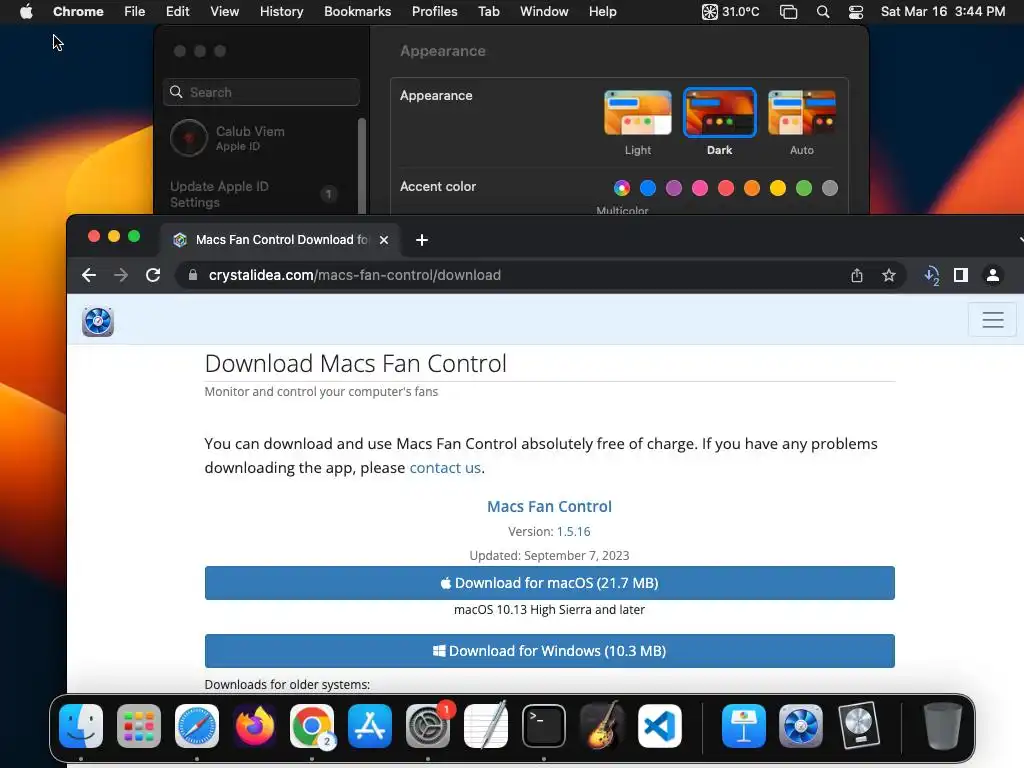The image size is (1024, 768).
Task: Open the Edit menu
Action: point(177,12)
